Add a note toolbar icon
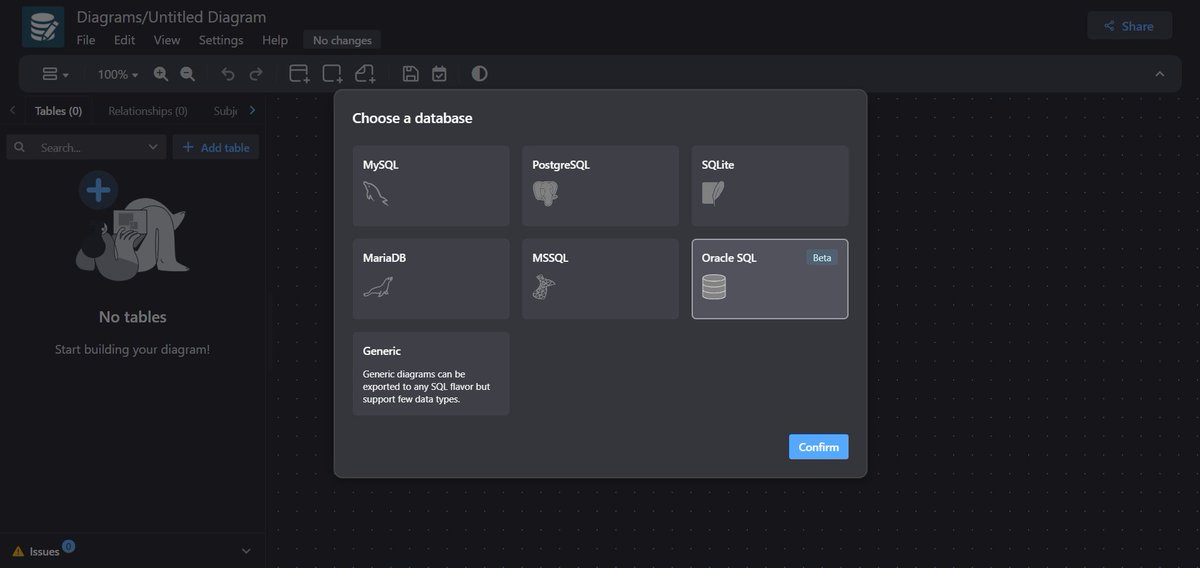Screen dimensions: 1200x568 (x=365, y=74)
